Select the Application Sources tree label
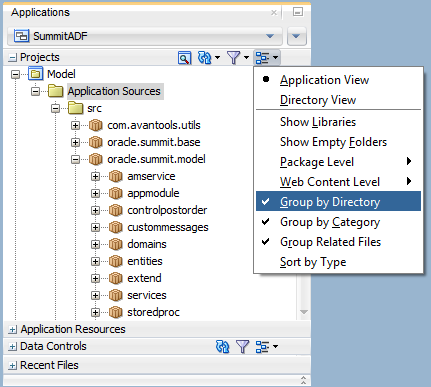The width and height of the screenshot is (431, 387). tap(114, 91)
